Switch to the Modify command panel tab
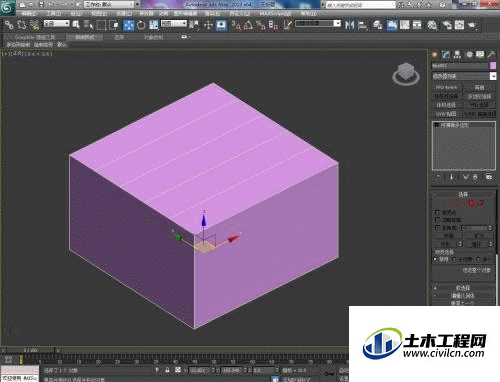The image size is (500, 382). (x=446, y=55)
